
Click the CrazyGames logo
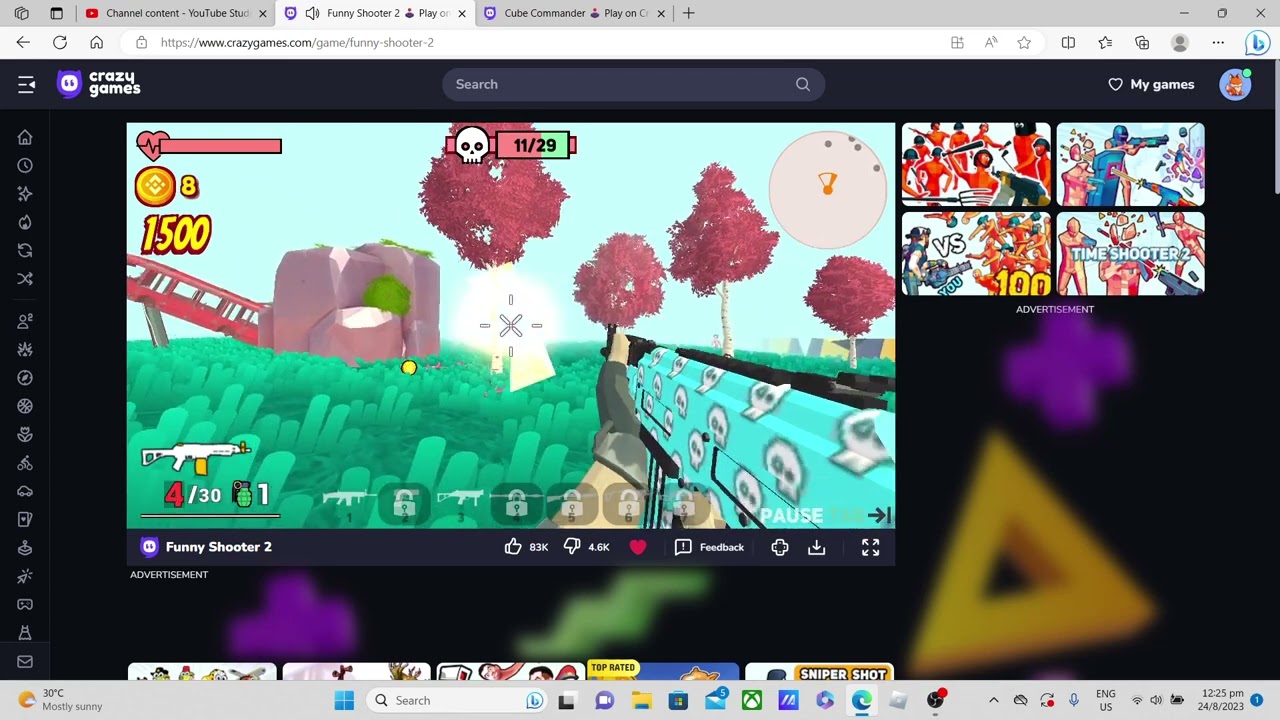pos(99,84)
